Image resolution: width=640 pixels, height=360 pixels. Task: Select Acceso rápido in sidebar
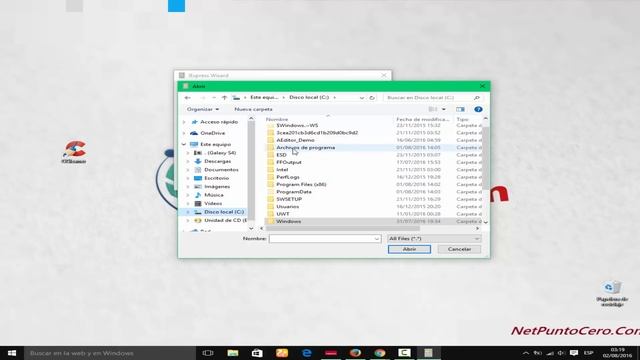(x=219, y=122)
